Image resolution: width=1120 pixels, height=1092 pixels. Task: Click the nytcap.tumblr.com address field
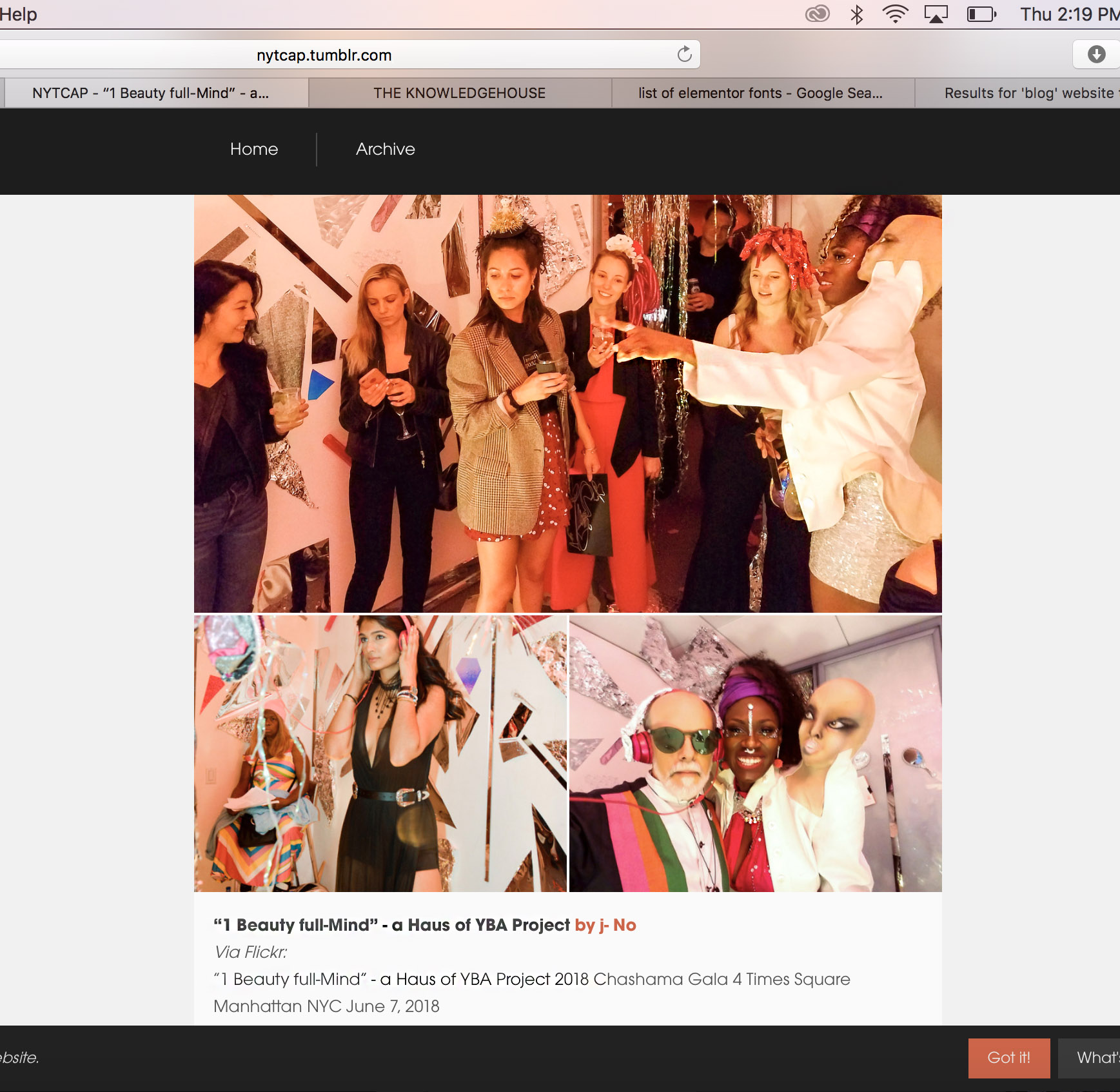pyautogui.click(x=324, y=55)
